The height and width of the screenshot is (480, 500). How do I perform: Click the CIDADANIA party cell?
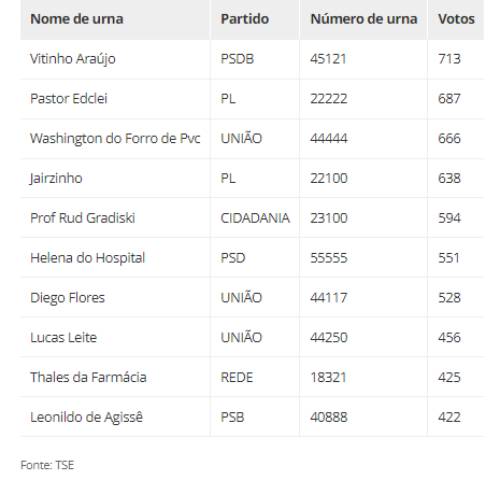(255, 218)
